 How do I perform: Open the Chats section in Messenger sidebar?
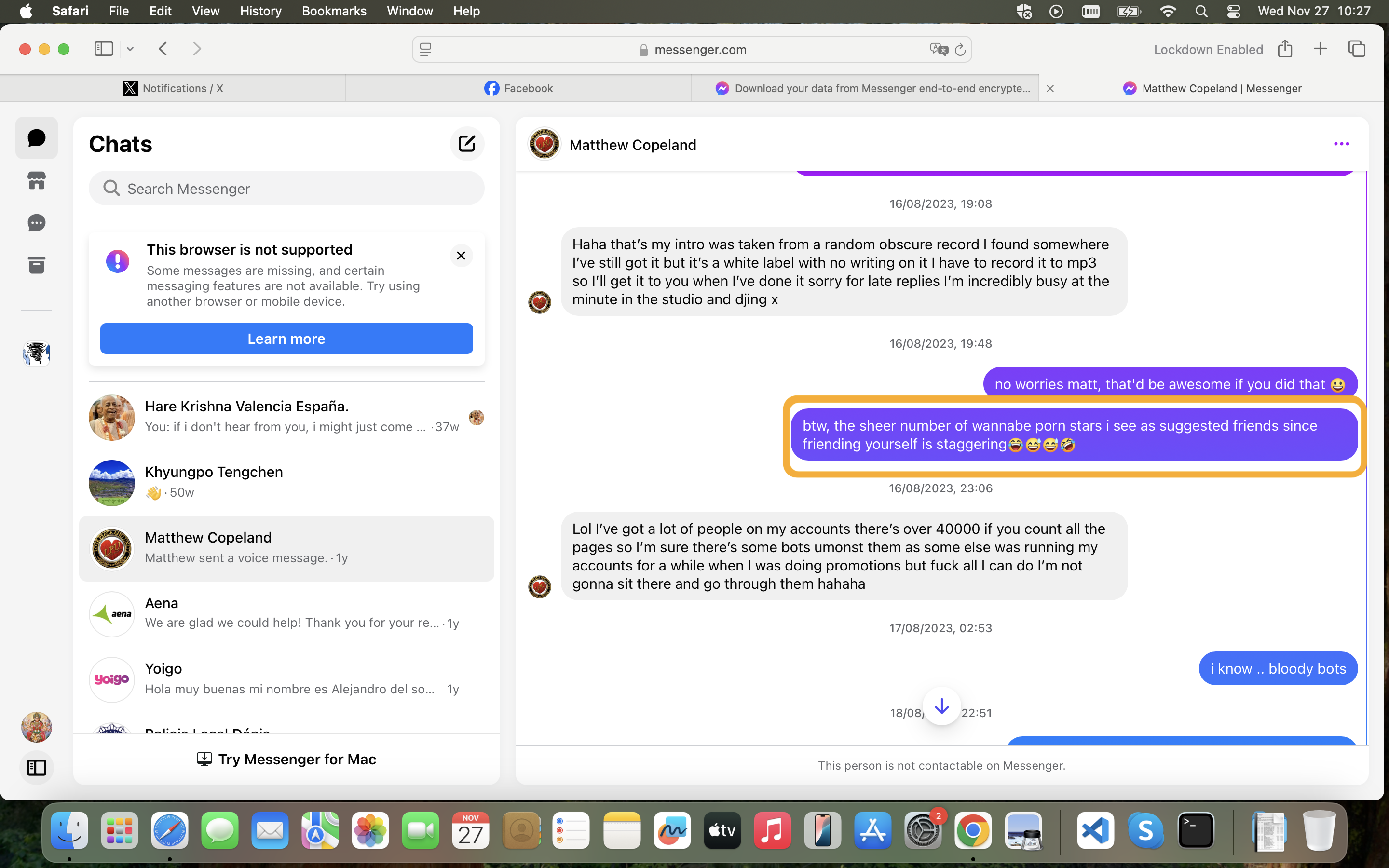click(36, 138)
